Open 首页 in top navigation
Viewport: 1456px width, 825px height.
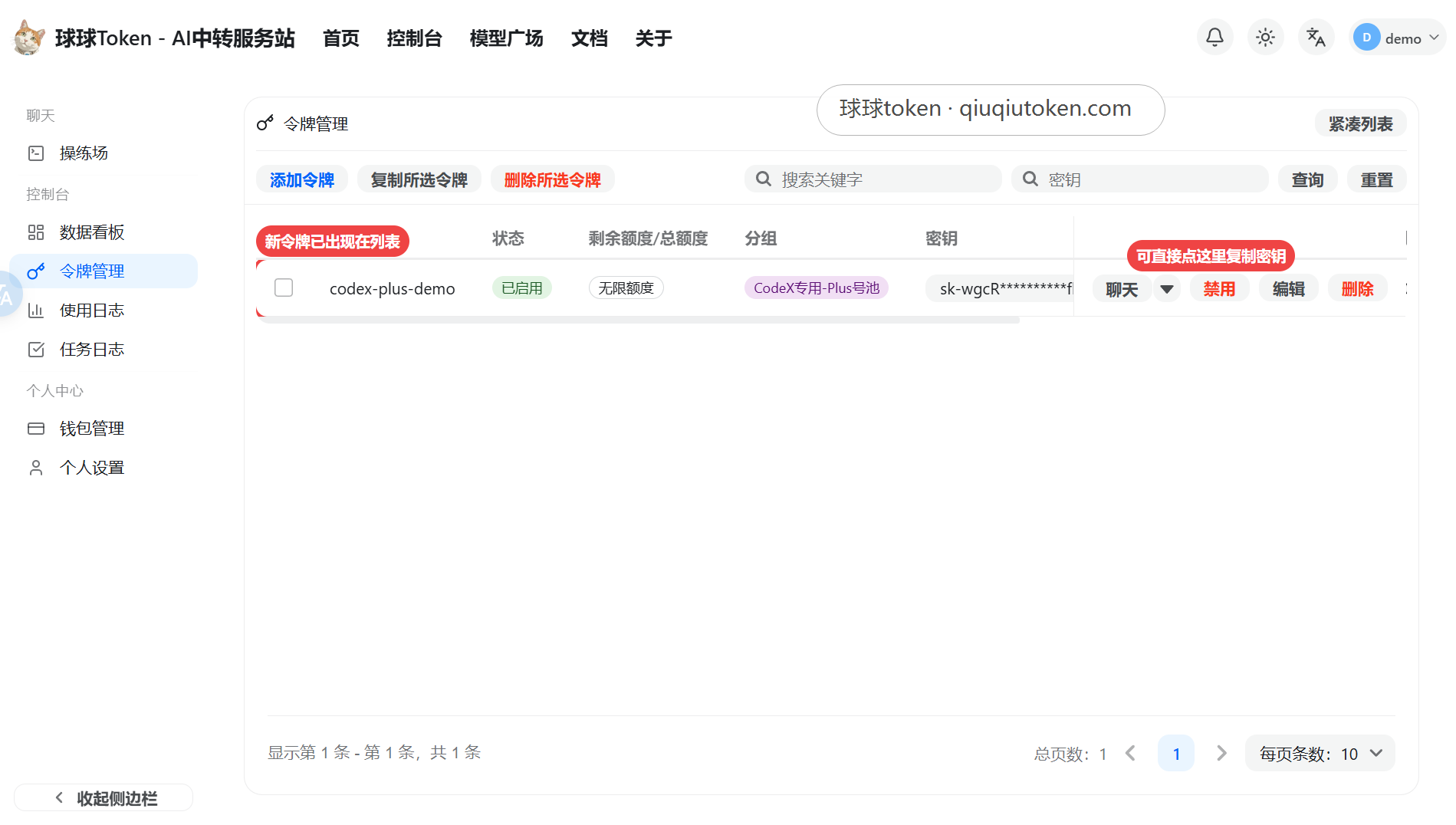pyautogui.click(x=341, y=38)
